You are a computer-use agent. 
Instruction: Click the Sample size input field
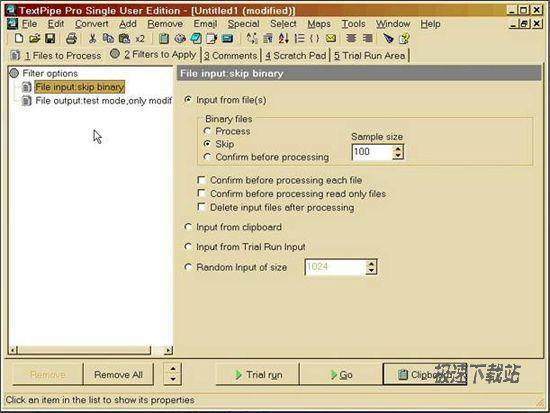pyautogui.click(x=371, y=152)
